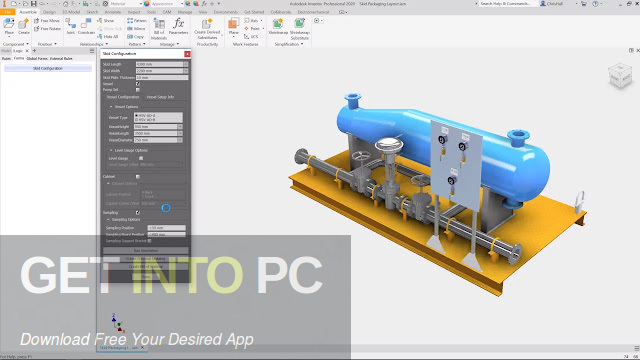Collapse the Sampling Options section
The height and width of the screenshot is (360, 640).
(108, 220)
